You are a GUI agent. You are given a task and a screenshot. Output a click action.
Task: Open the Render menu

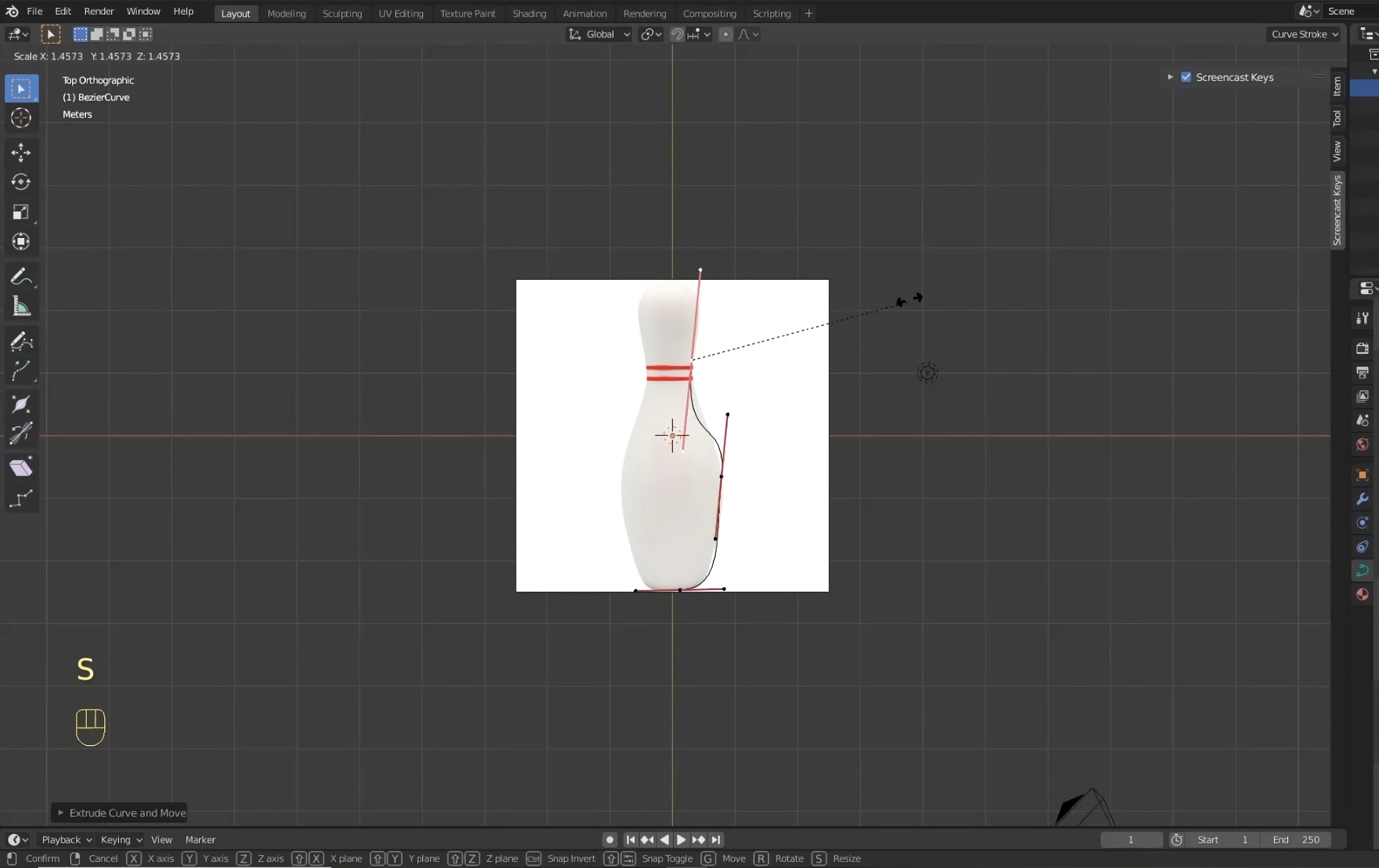(98, 11)
